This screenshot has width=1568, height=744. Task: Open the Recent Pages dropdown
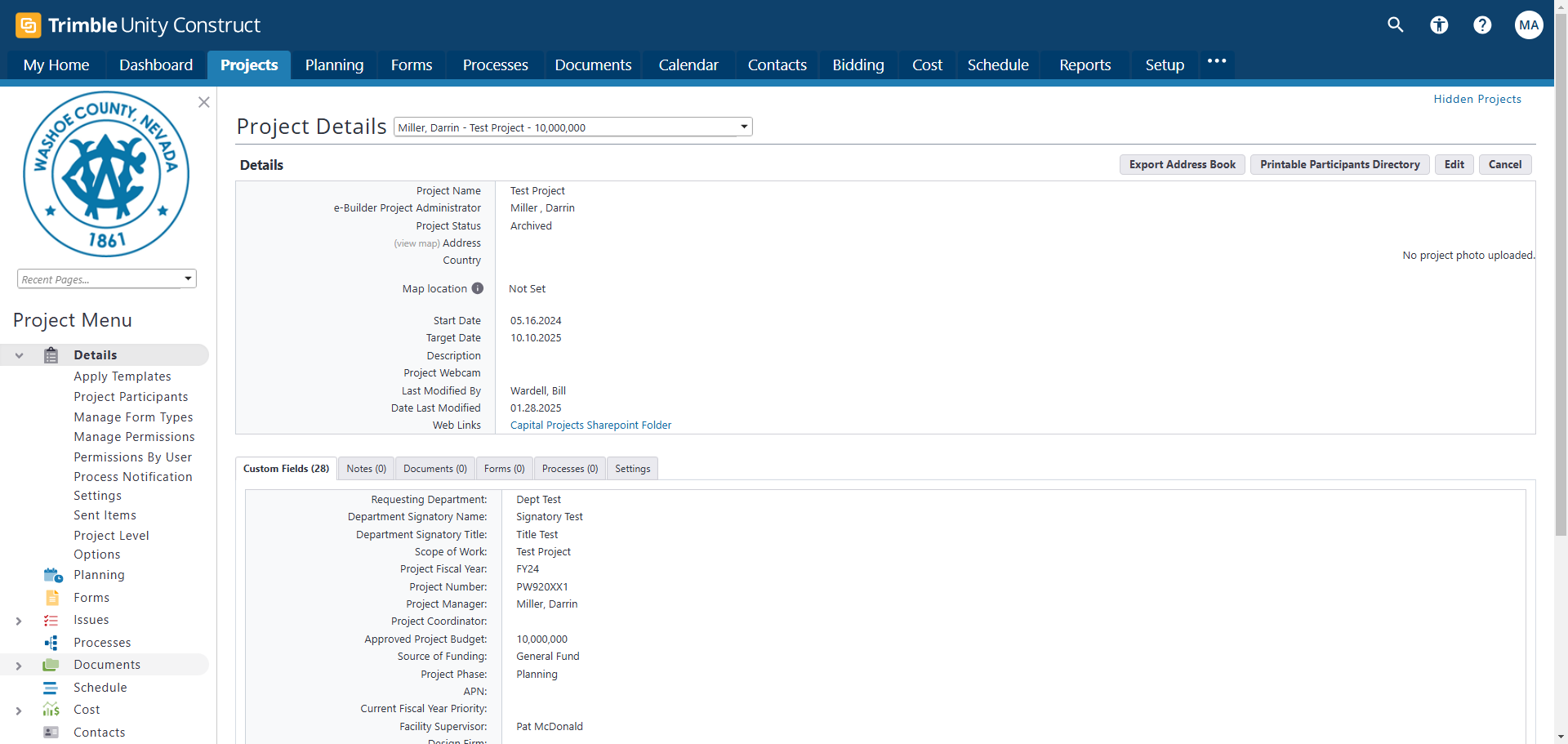188,279
